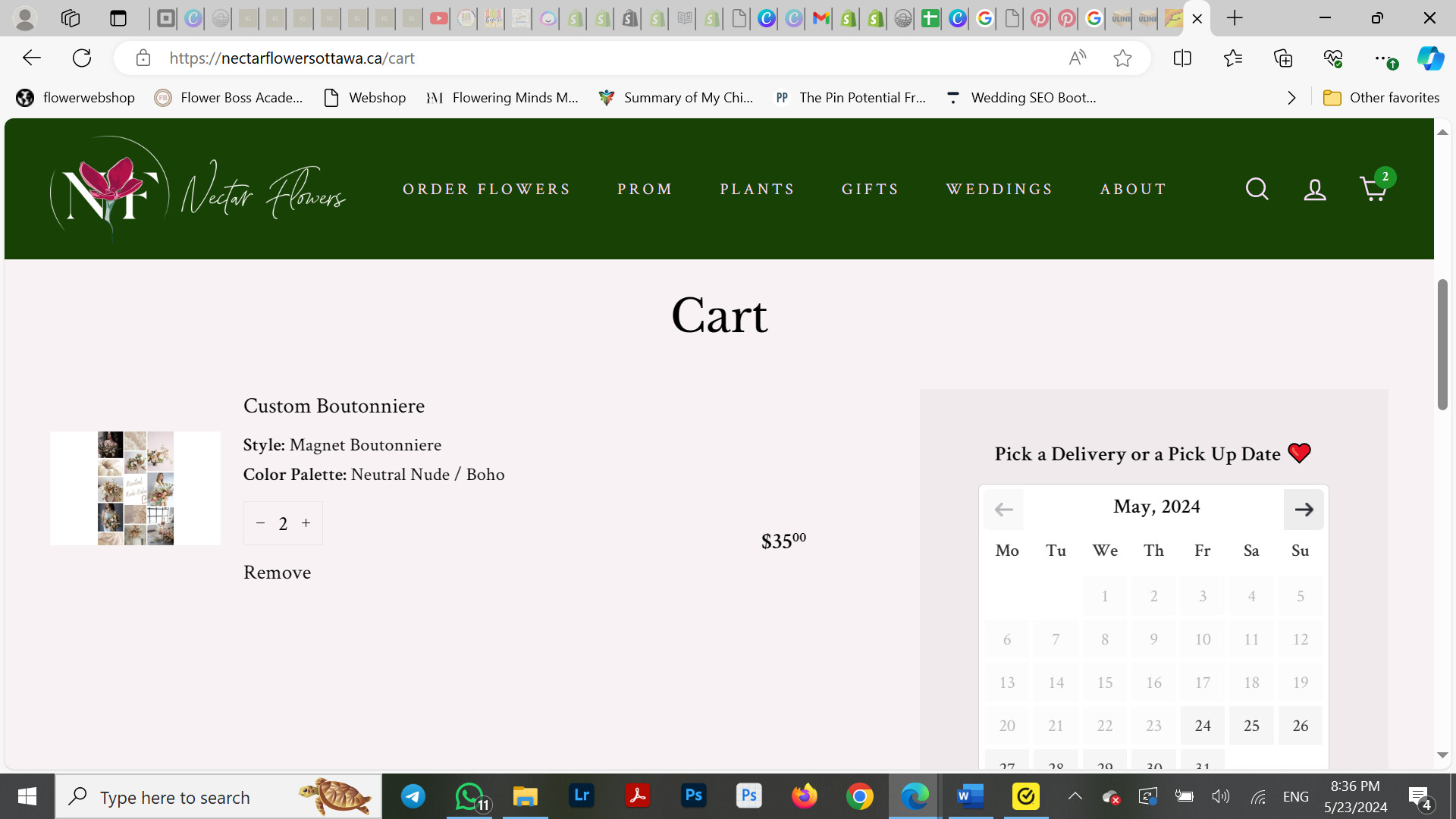Screen dimensions: 1456x819
Task: Open Copilot sidebar icon
Action: [x=1430, y=58]
